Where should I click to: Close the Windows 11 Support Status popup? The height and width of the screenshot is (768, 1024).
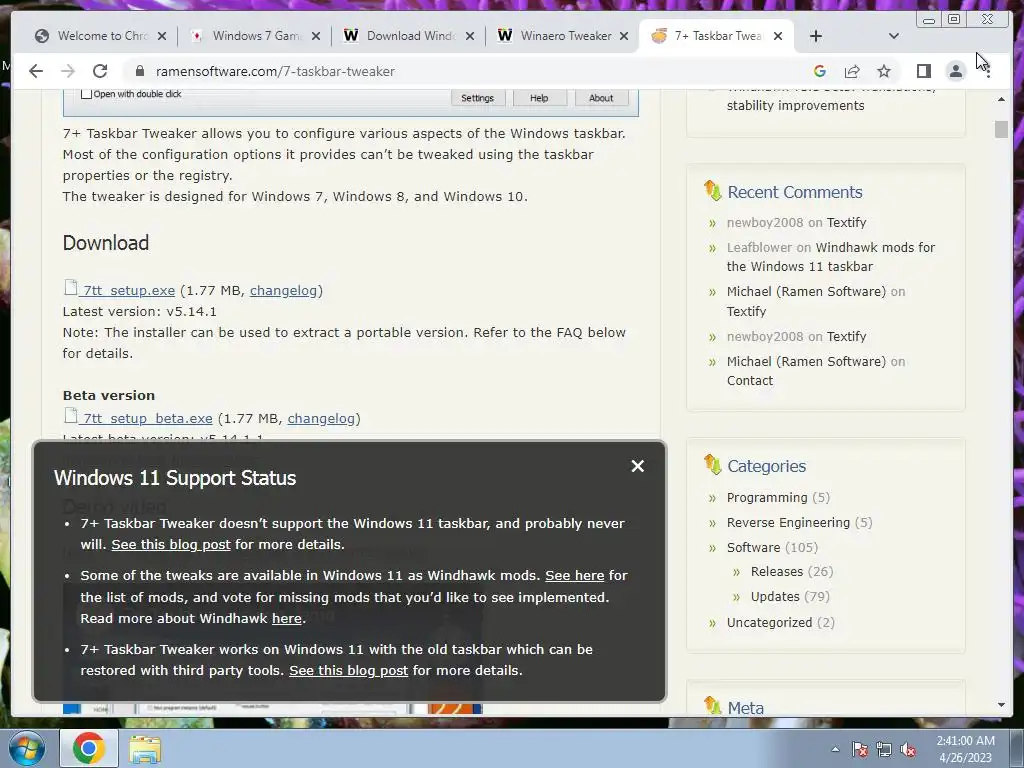[637, 466]
